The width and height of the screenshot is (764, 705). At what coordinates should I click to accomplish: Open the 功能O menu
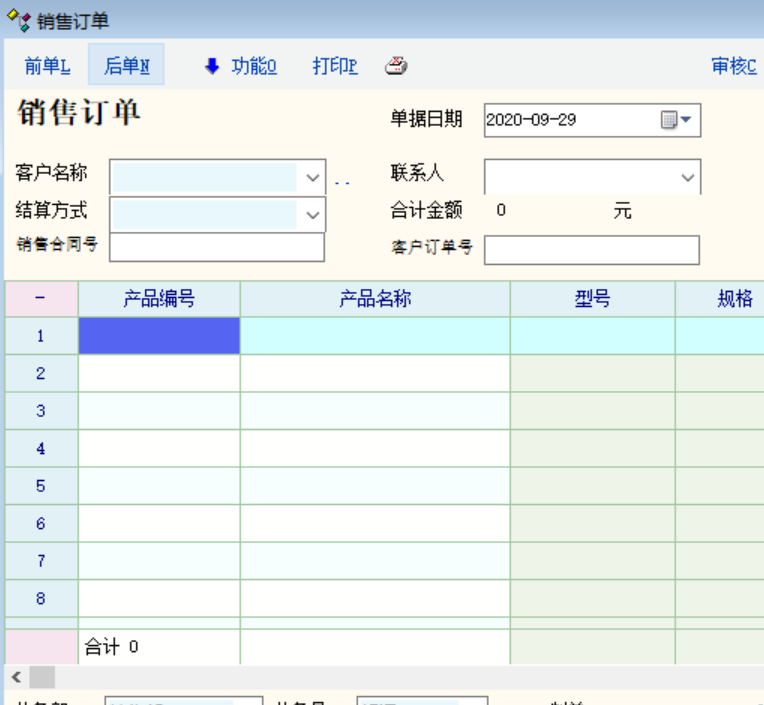(x=254, y=67)
